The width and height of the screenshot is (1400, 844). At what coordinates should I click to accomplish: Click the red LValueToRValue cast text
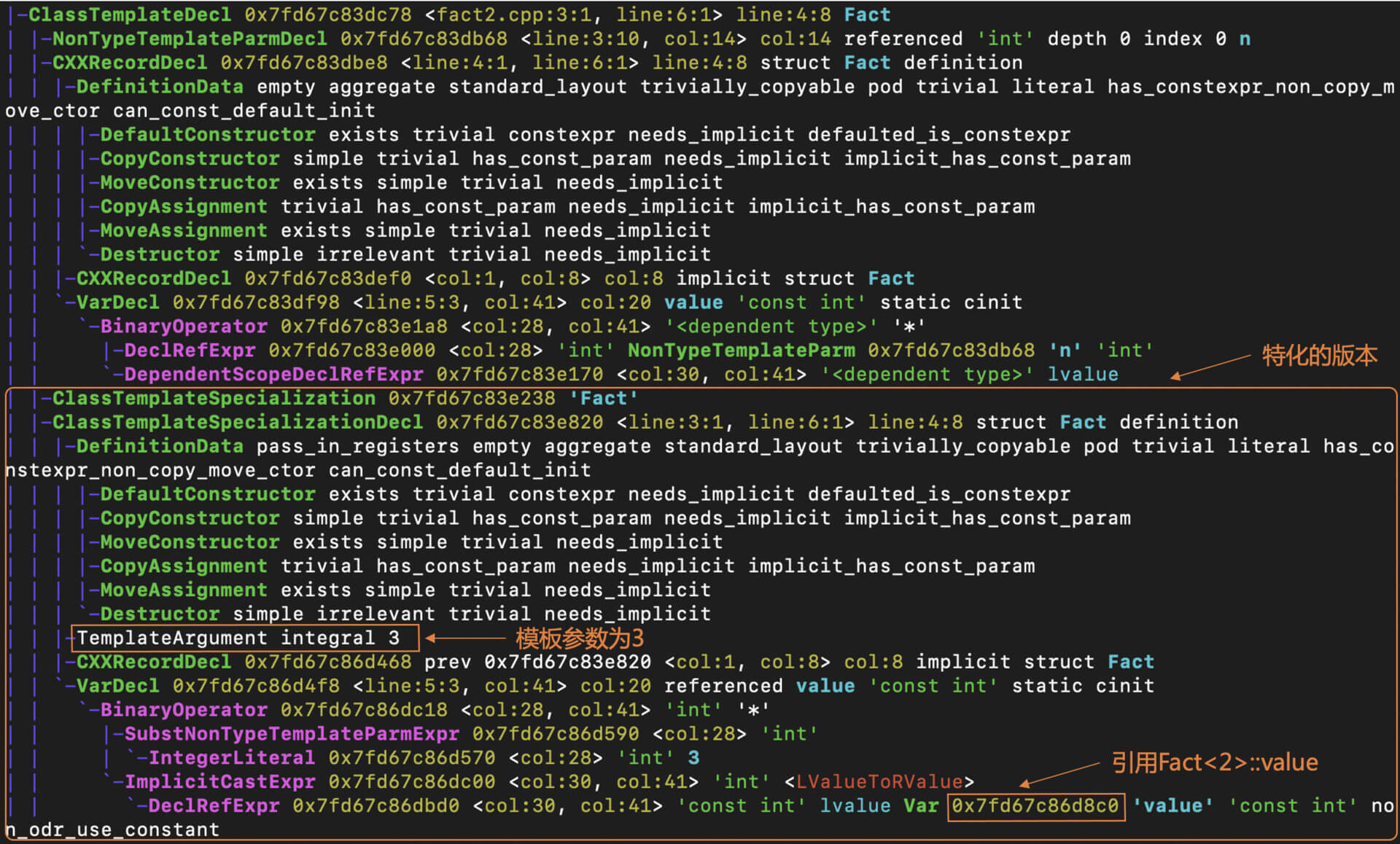click(x=879, y=782)
